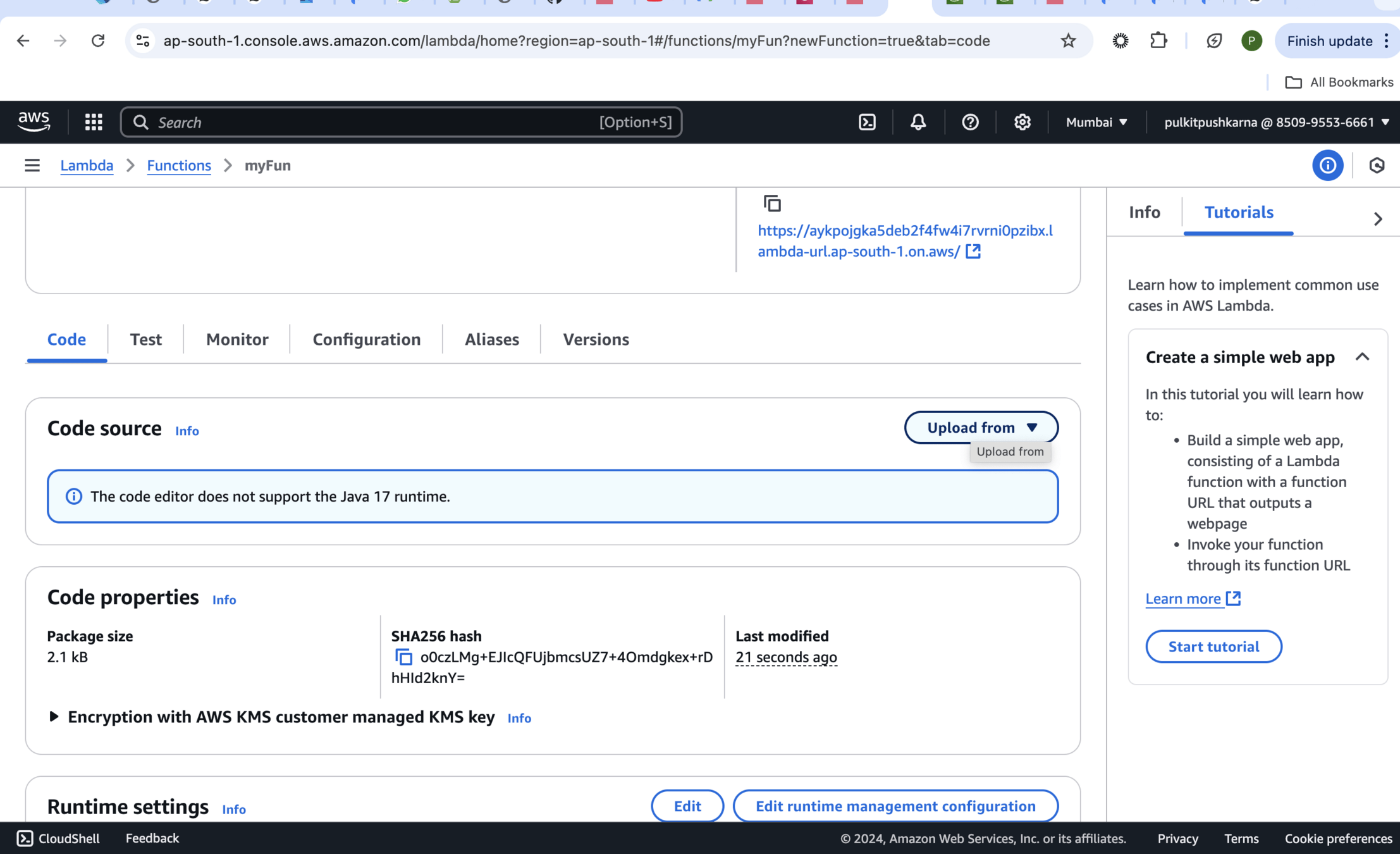
Task: Copy the SHA256 hash value
Action: click(403, 657)
